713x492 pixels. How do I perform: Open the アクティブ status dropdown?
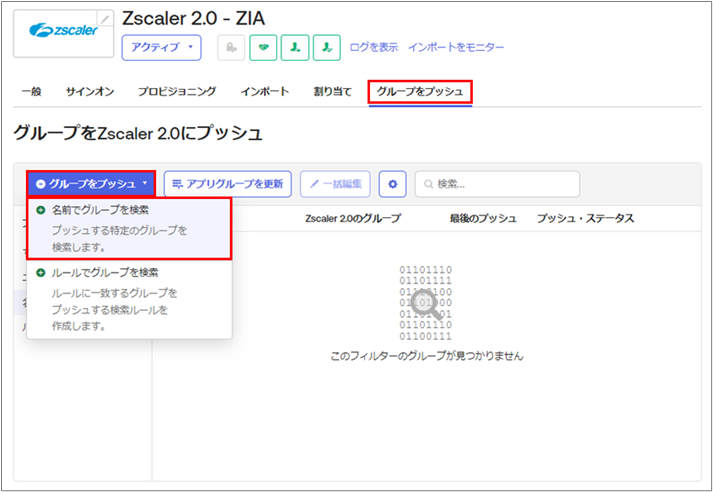tap(161, 47)
